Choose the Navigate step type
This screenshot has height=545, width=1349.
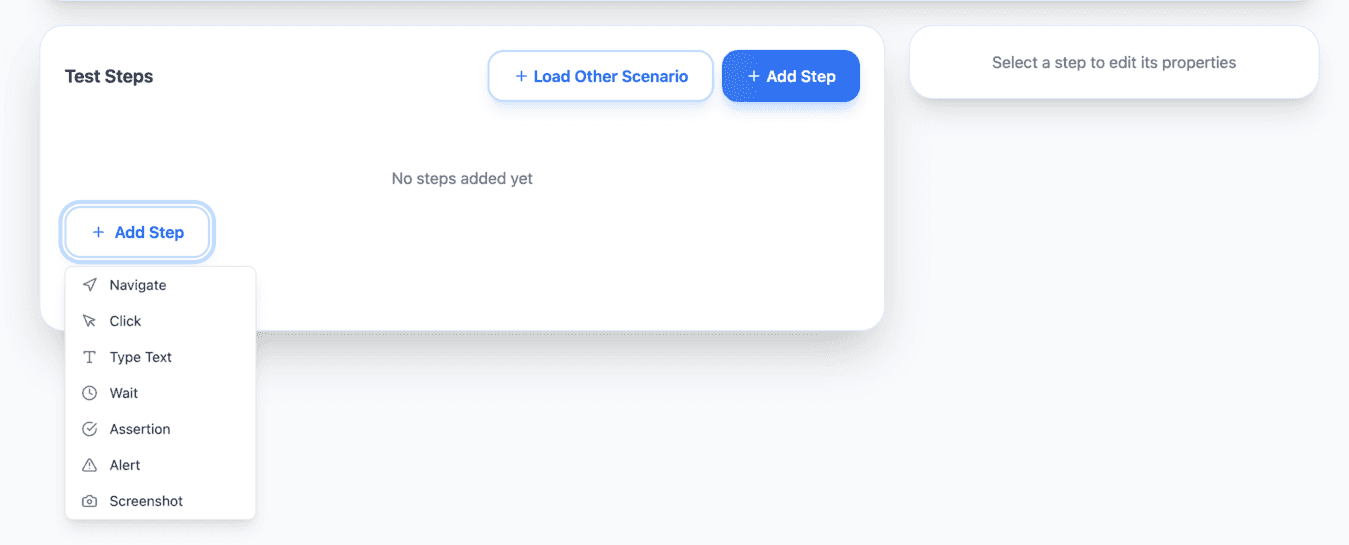coord(138,285)
